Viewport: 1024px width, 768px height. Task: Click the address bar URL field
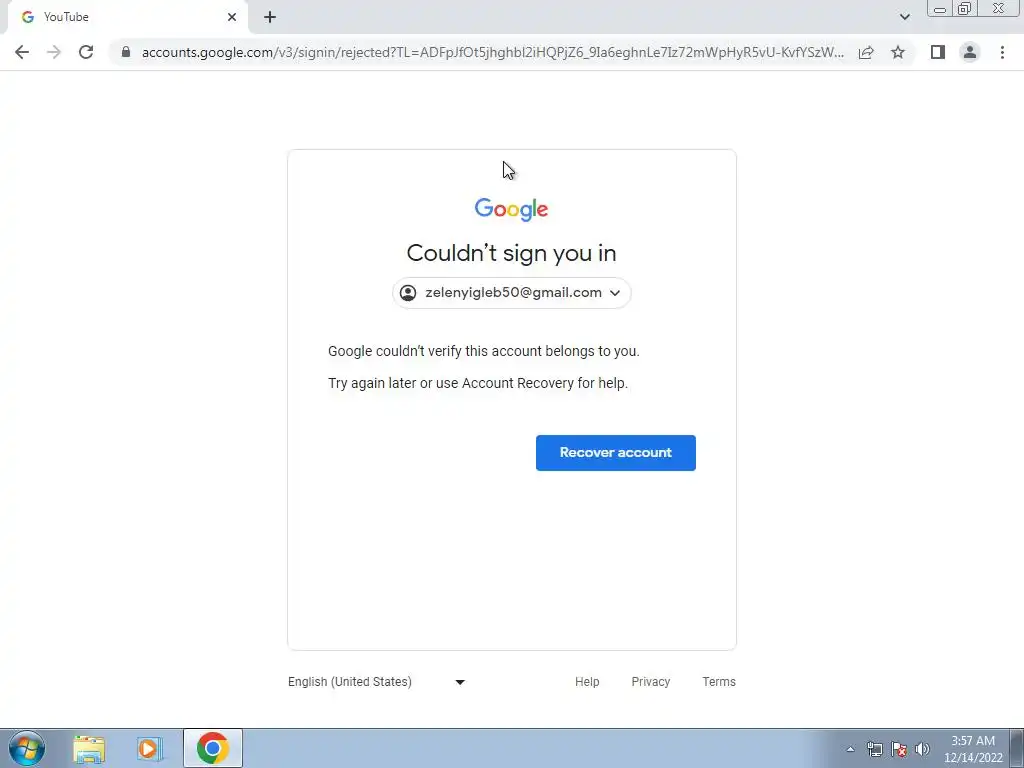click(x=492, y=52)
